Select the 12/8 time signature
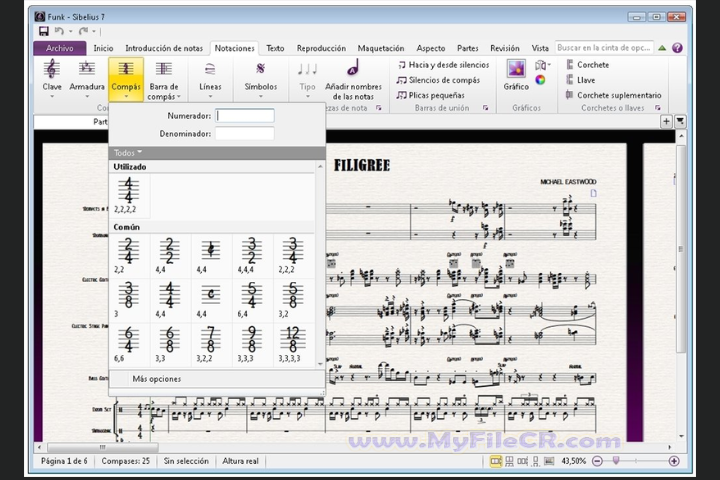Screen dimensions: 720x480 (x=293, y=344)
